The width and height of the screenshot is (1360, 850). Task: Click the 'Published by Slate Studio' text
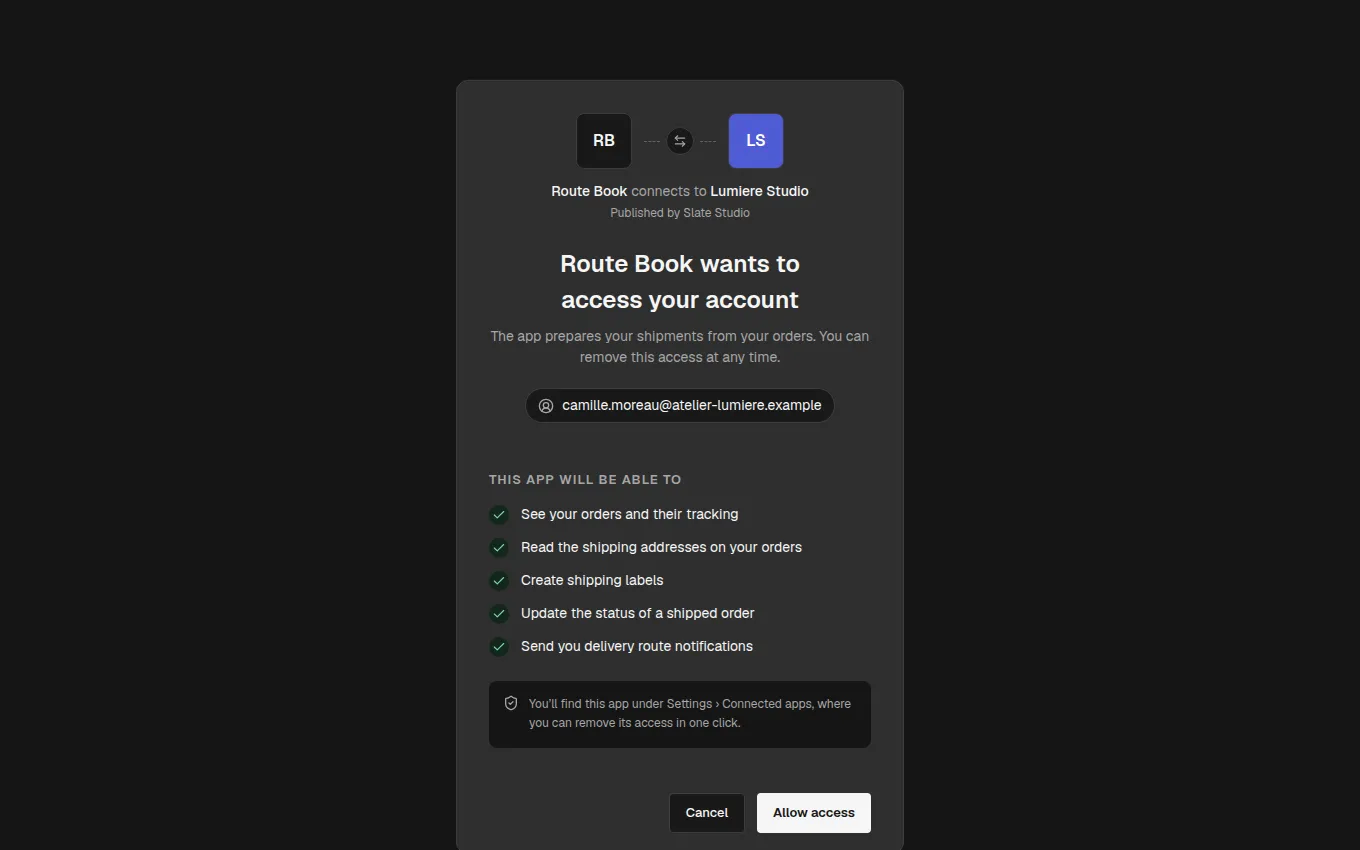(x=680, y=213)
